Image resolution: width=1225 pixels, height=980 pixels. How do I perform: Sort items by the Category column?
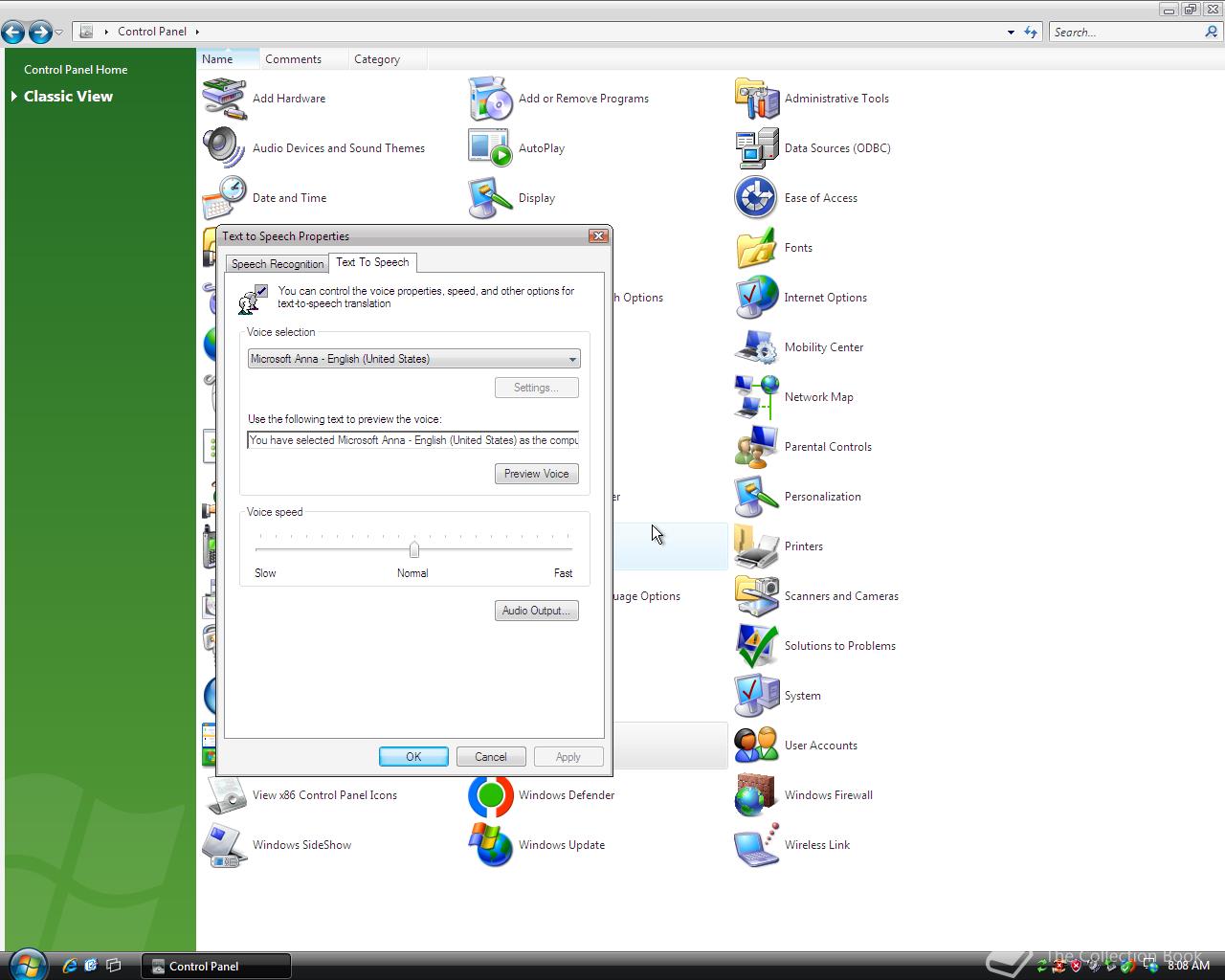point(387,59)
